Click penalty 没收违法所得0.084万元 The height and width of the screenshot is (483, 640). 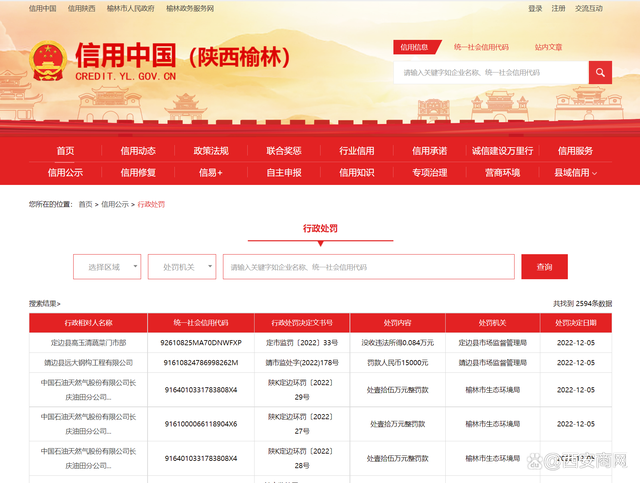[x=398, y=343]
